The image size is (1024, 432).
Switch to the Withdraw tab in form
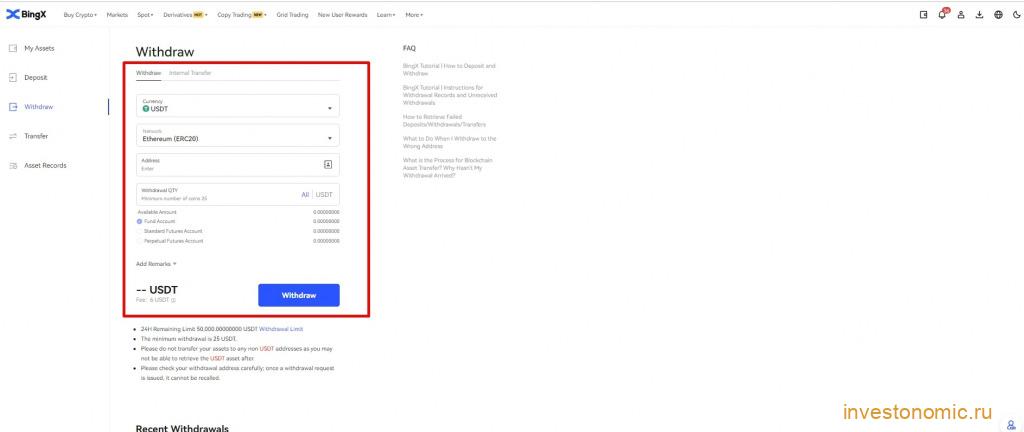pos(148,73)
